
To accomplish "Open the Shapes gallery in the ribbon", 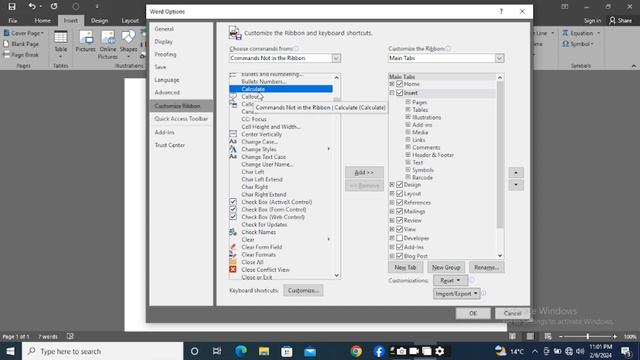I will (128, 44).
